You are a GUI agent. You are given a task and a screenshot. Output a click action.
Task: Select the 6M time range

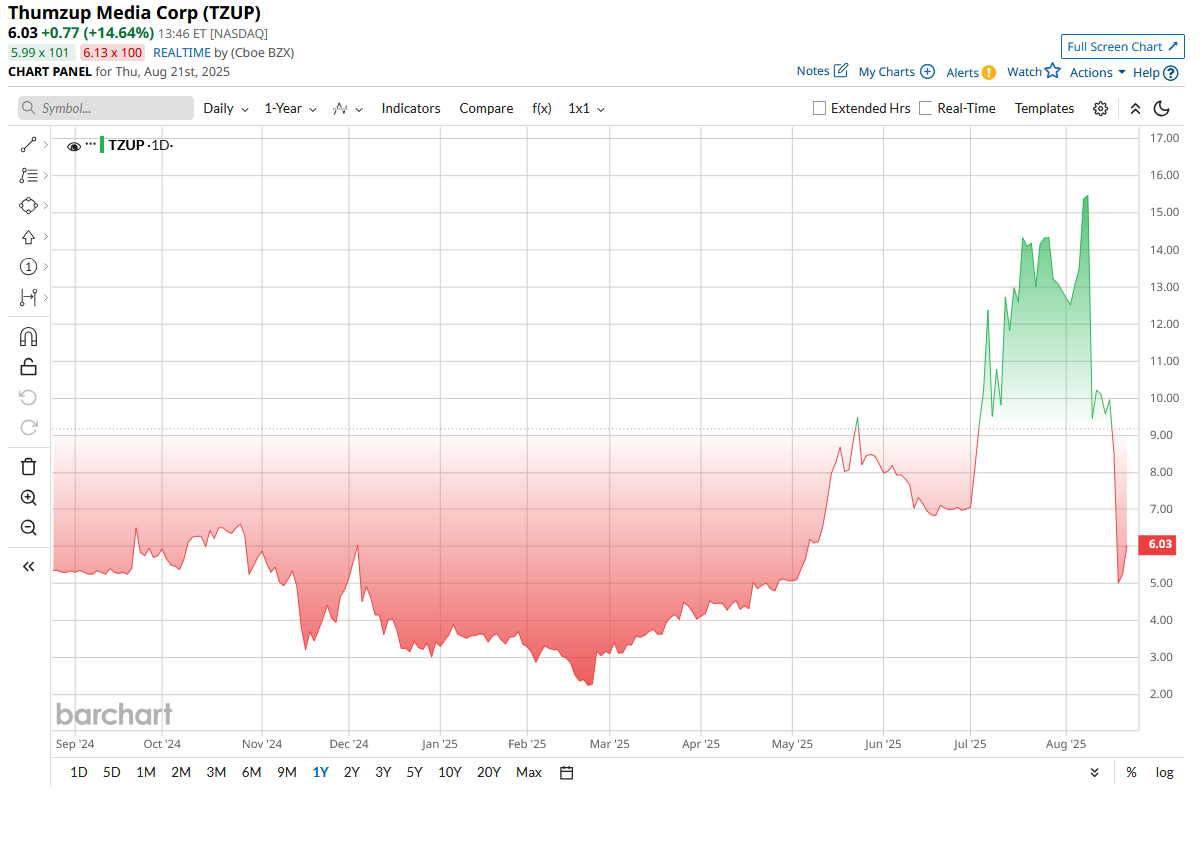(251, 772)
